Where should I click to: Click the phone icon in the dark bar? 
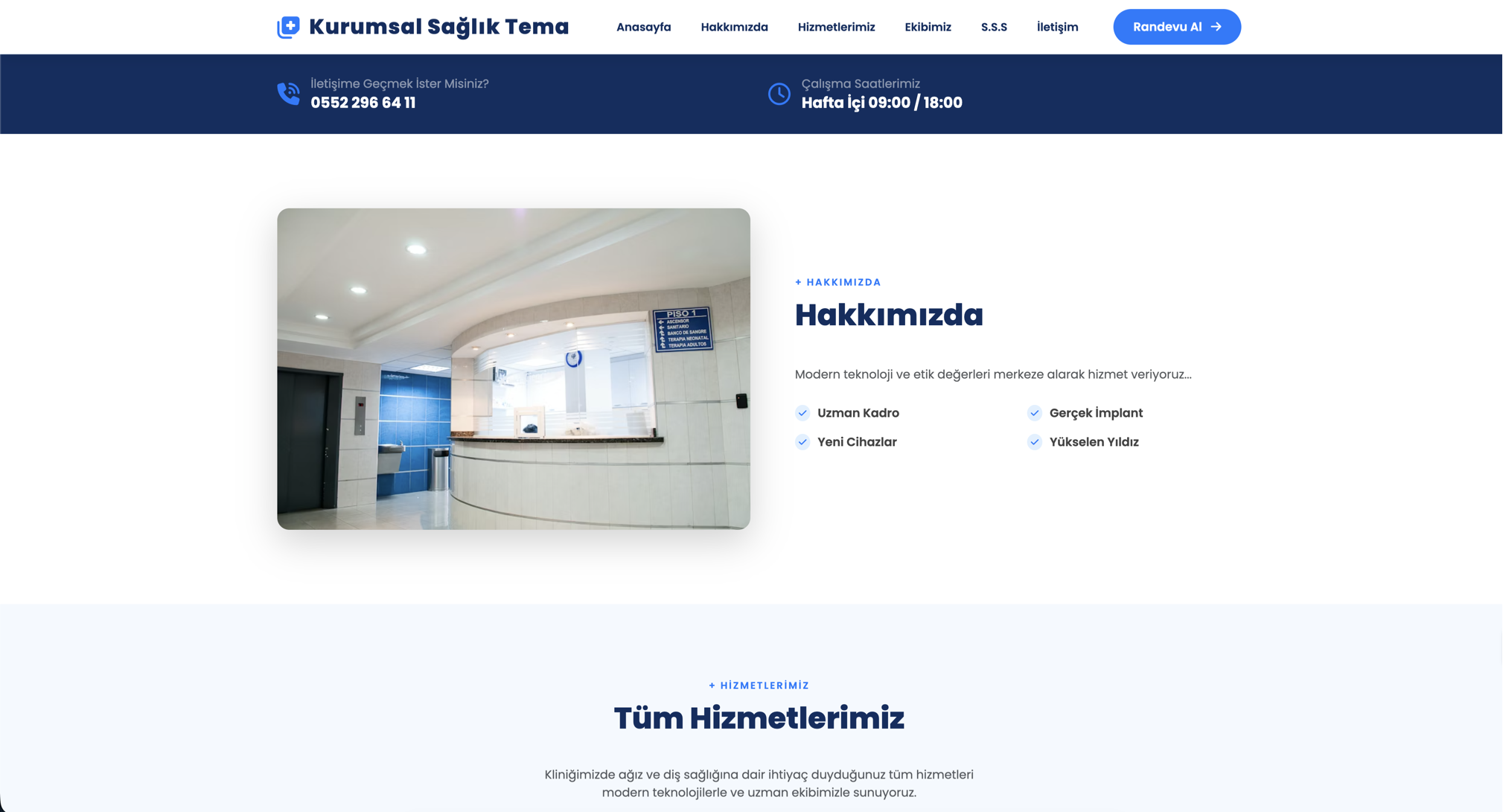point(287,94)
